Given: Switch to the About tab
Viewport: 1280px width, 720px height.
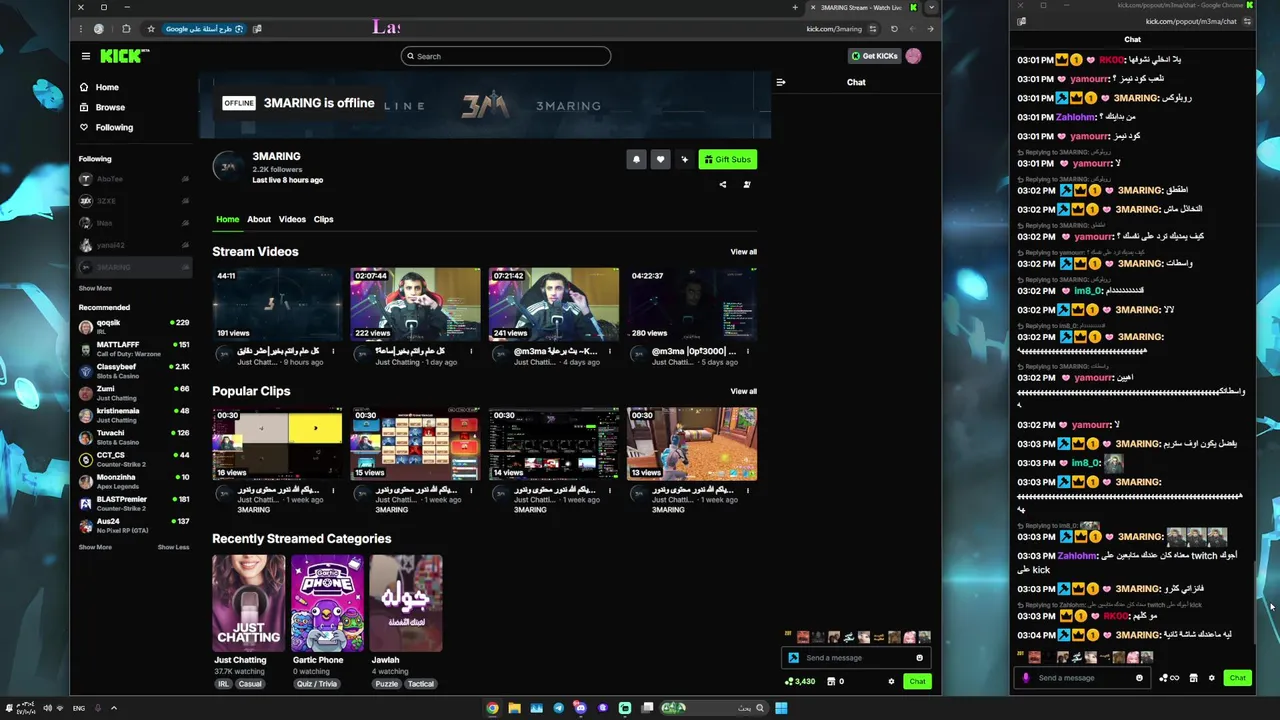Looking at the screenshot, I should point(259,219).
